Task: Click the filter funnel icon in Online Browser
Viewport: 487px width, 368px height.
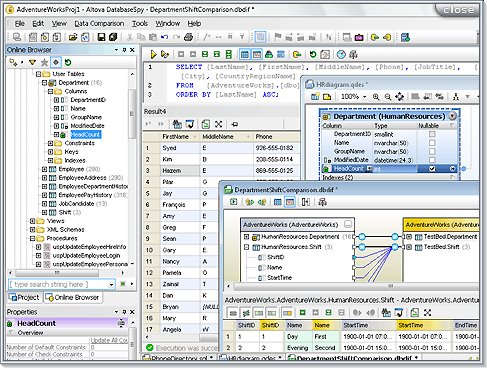Action: pyautogui.click(x=32, y=62)
